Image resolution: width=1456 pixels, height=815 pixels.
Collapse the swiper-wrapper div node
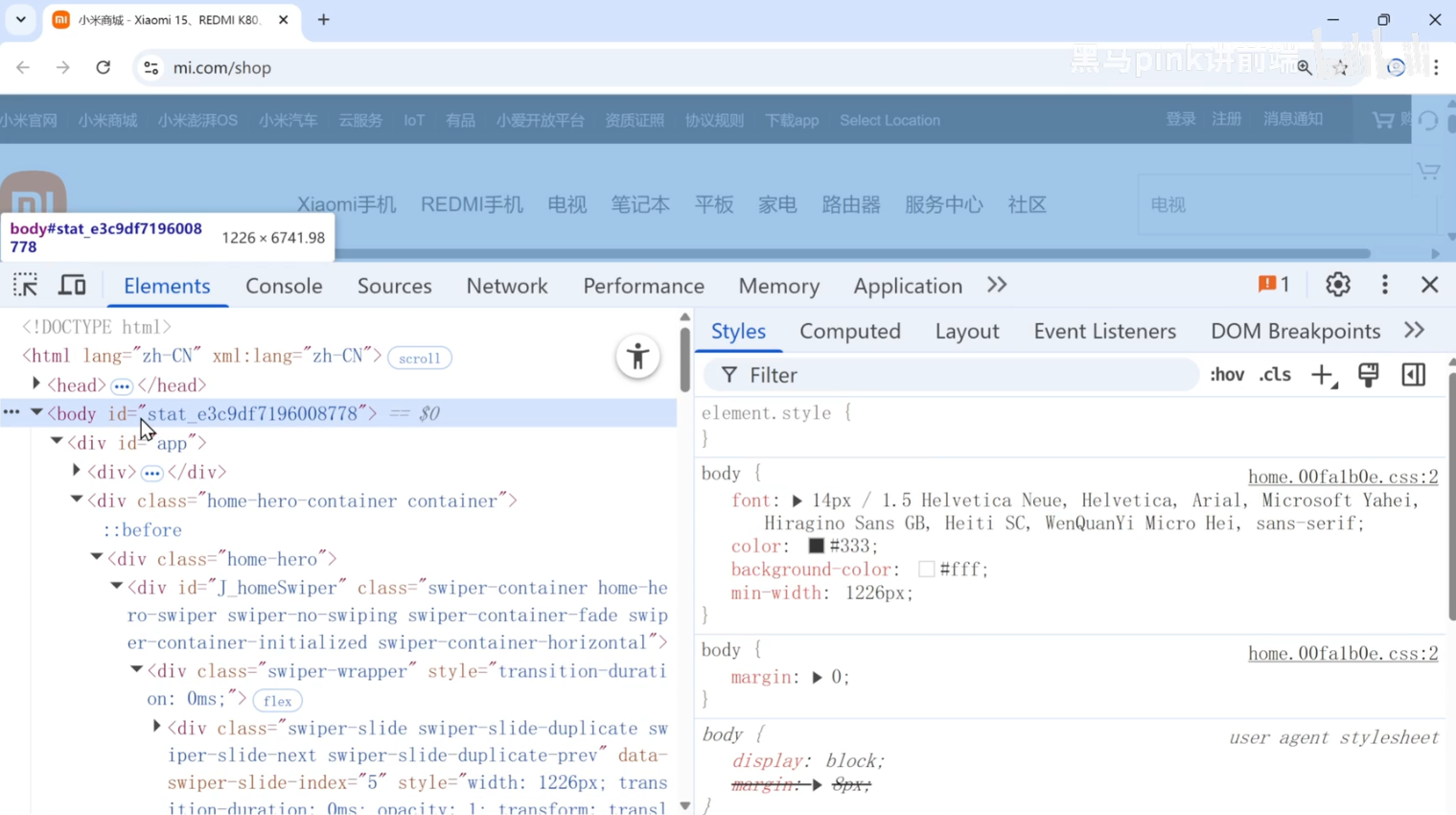137,669
